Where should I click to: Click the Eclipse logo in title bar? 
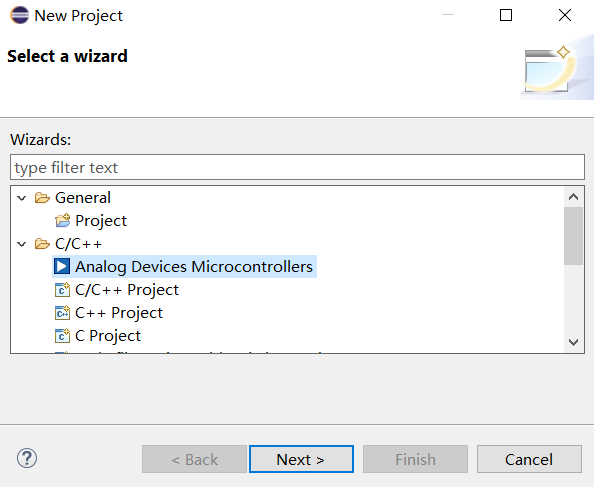(19, 16)
